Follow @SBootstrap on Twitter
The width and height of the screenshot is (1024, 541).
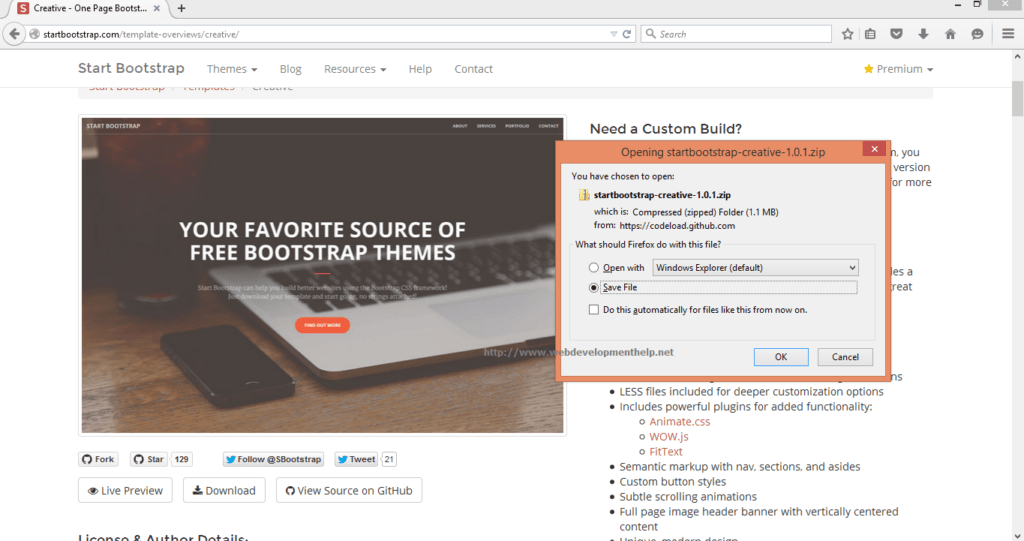(x=273, y=459)
